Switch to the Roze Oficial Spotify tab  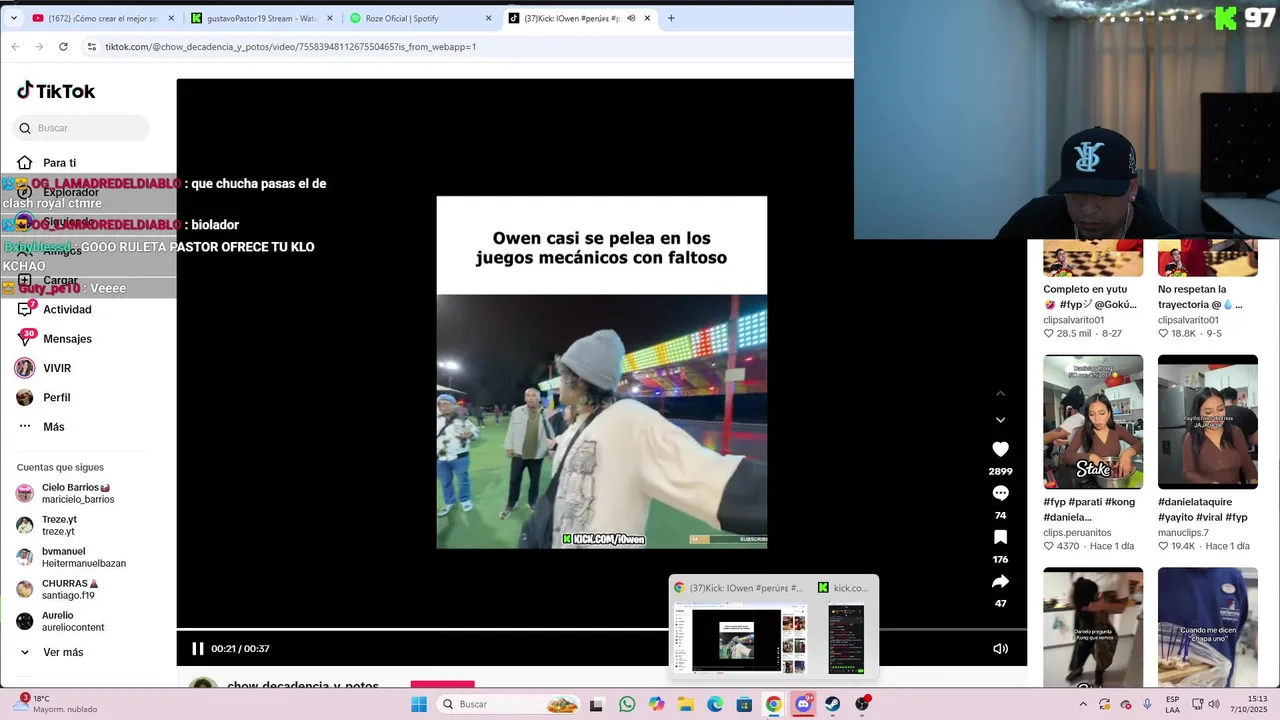pyautogui.click(x=418, y=18)
